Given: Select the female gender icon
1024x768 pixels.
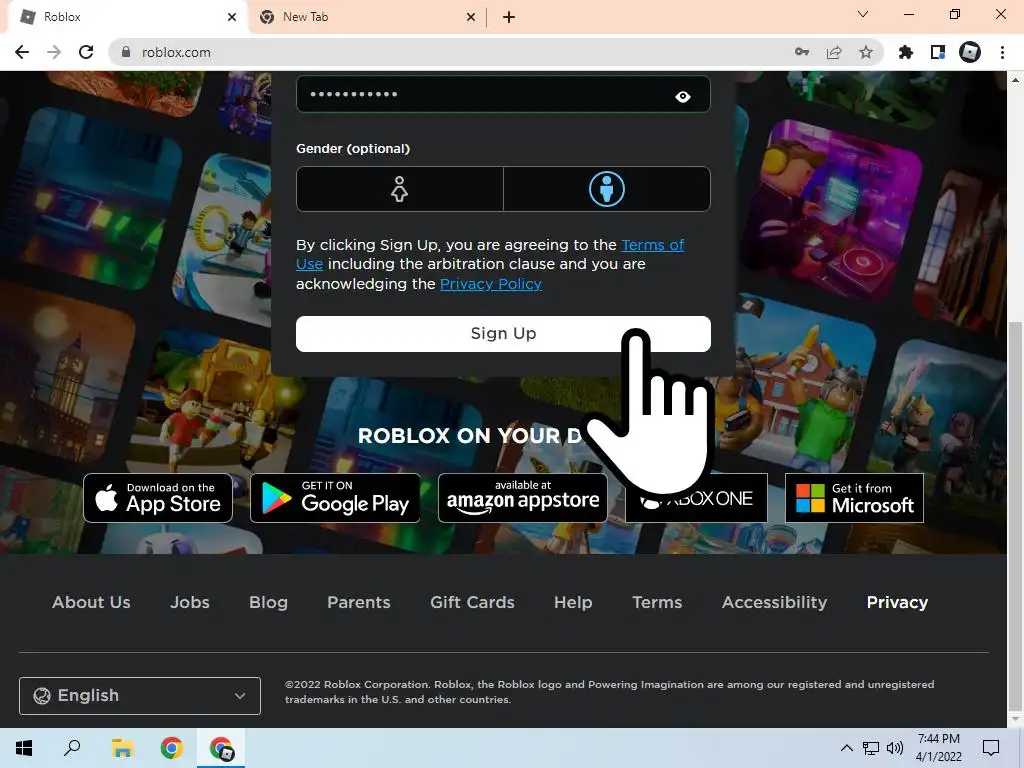Looking at the screenshot, I should pos(399,189).
